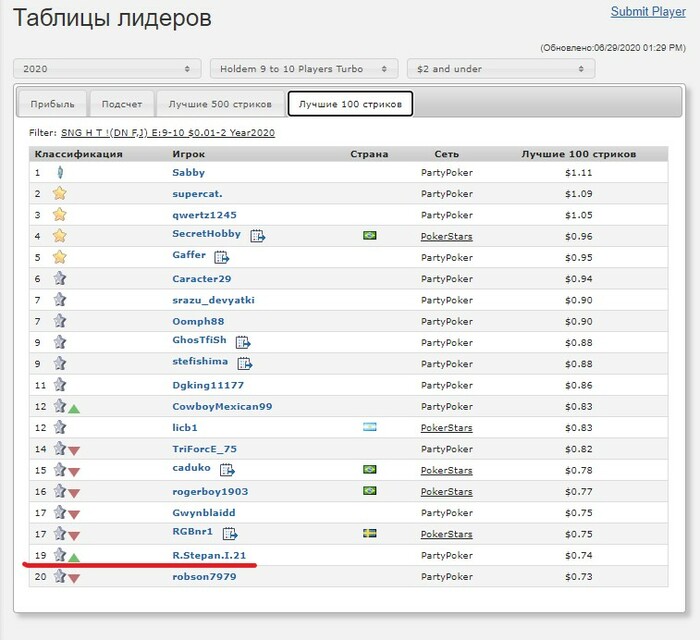The image size is (700, 640).
Task: Click the red down arrow in TriForcE_75 row
Action: coord(74,451)
